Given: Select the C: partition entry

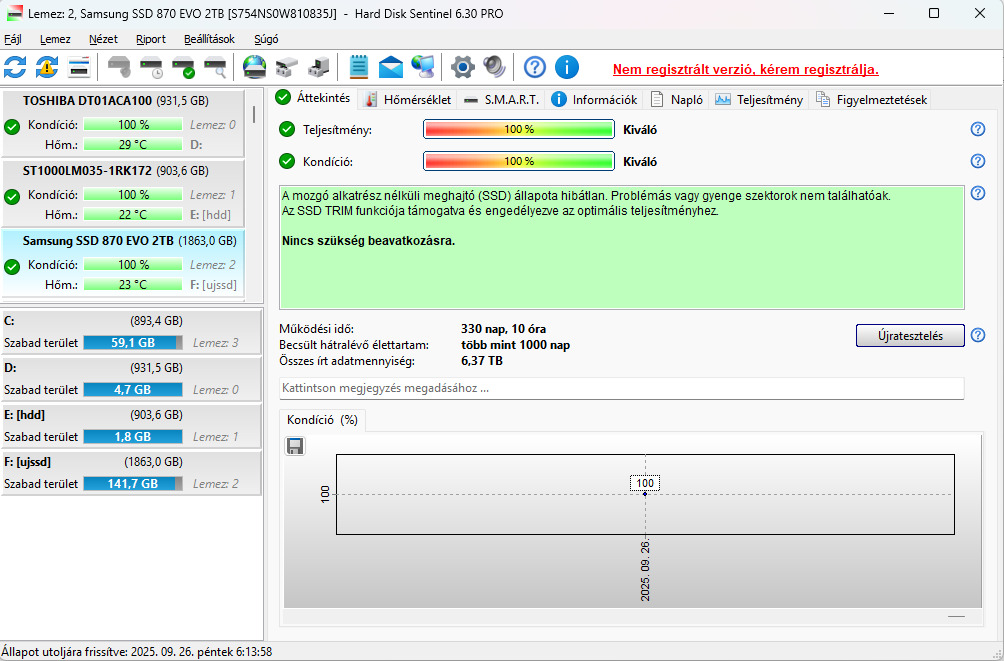Looking at the screenshot, I should point(131,332).
